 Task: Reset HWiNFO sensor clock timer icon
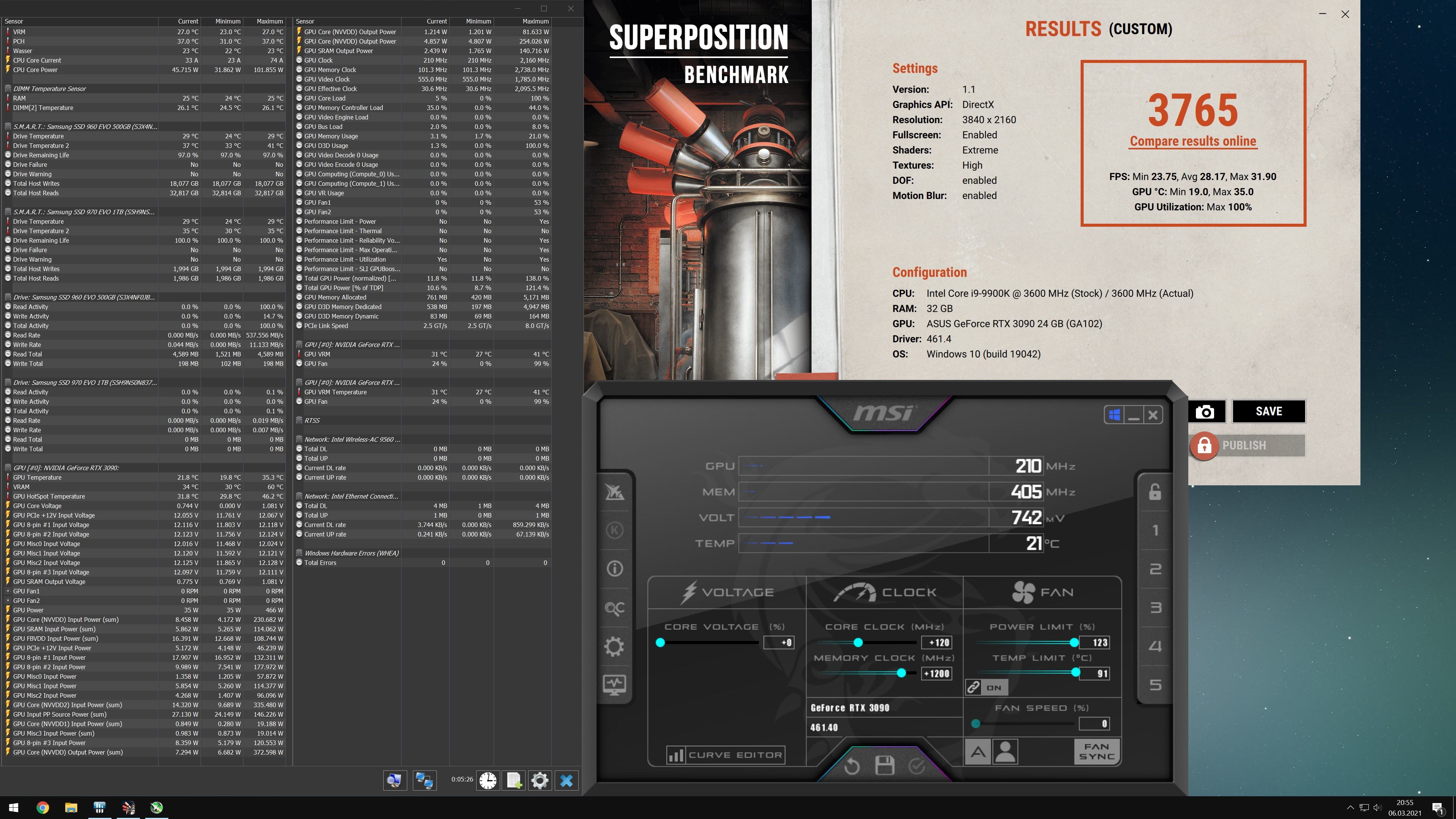tap(488, 780)
